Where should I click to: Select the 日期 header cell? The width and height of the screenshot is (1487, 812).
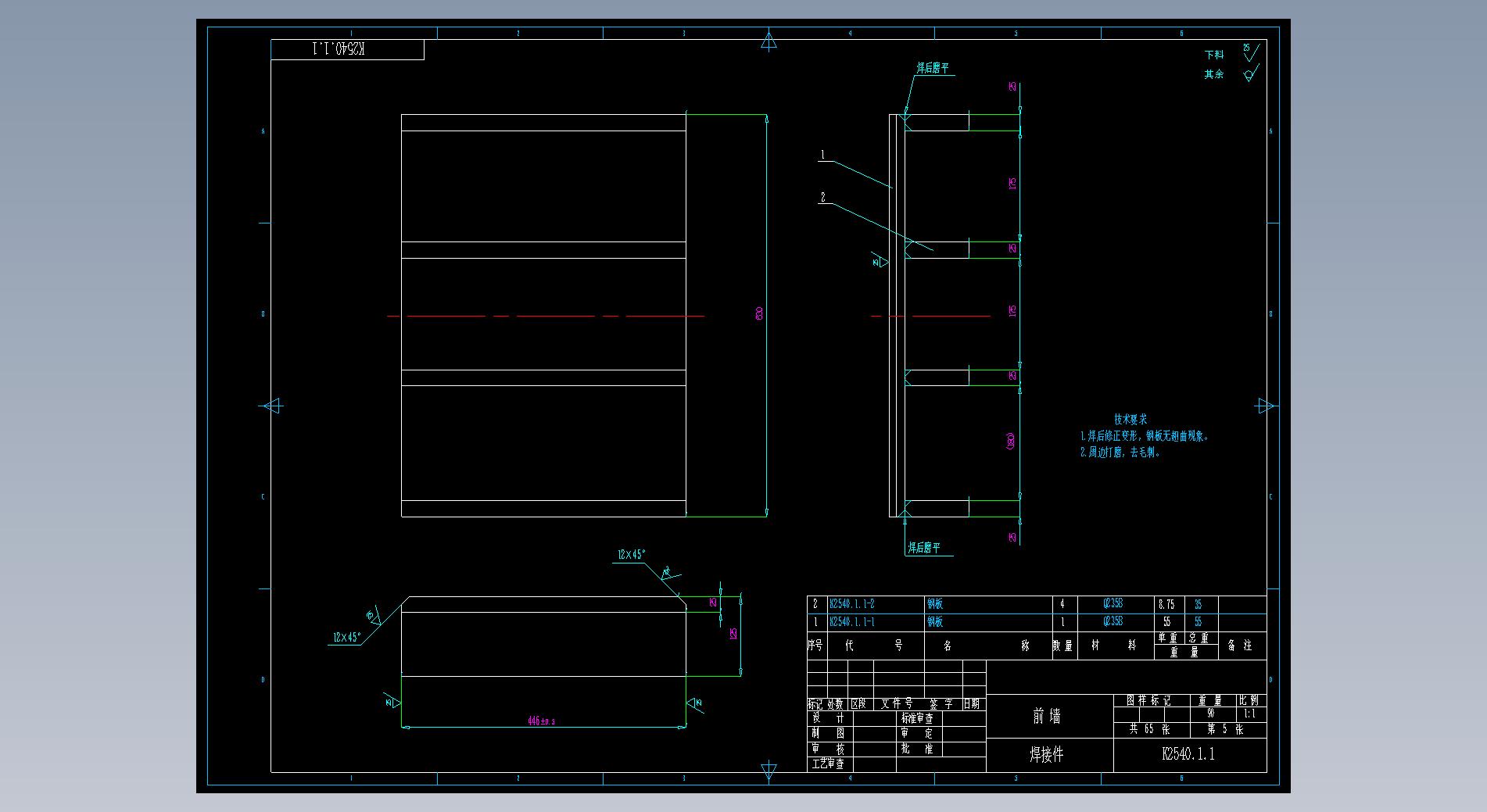point(971,703)
